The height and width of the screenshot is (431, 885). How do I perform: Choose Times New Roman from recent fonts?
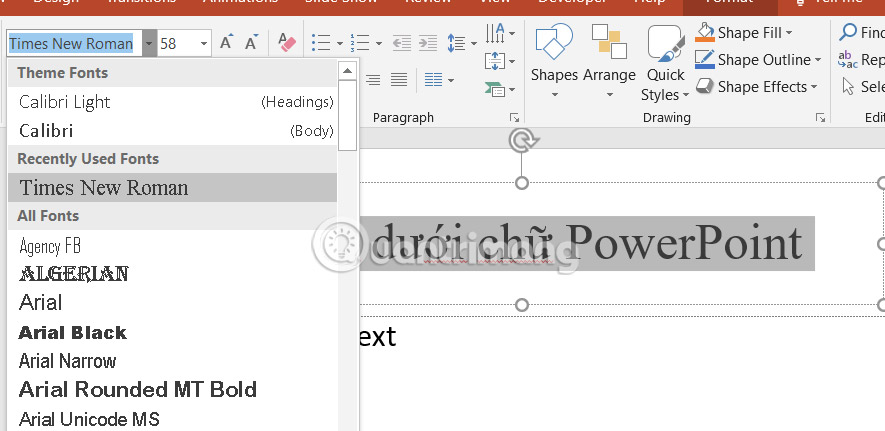[173, 187]
